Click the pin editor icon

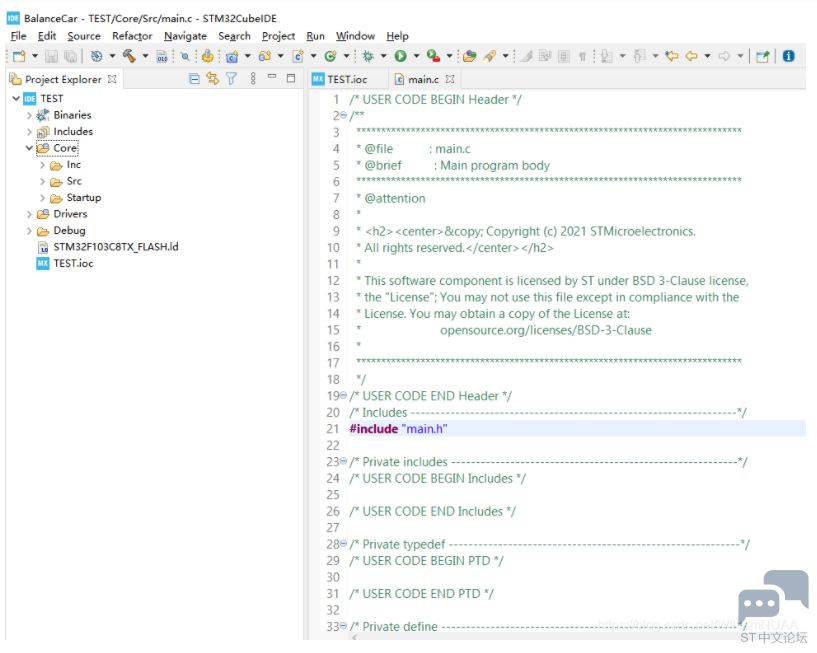[763, 56]
